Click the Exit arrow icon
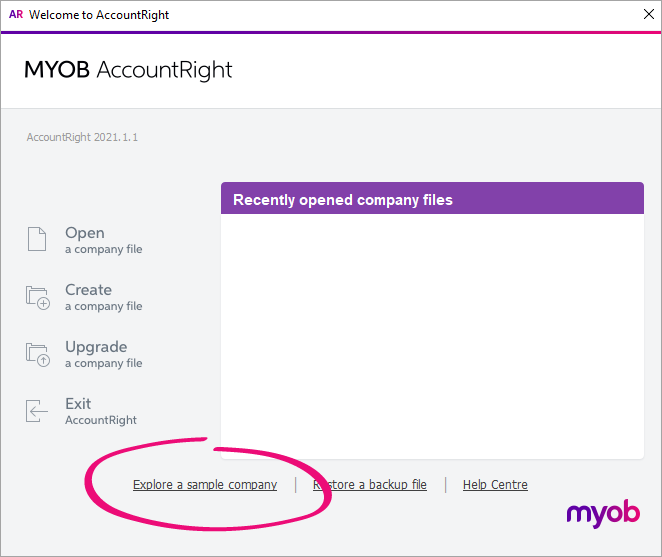The height and width of the screenshot is (557, 662). [x=37, y=411]
